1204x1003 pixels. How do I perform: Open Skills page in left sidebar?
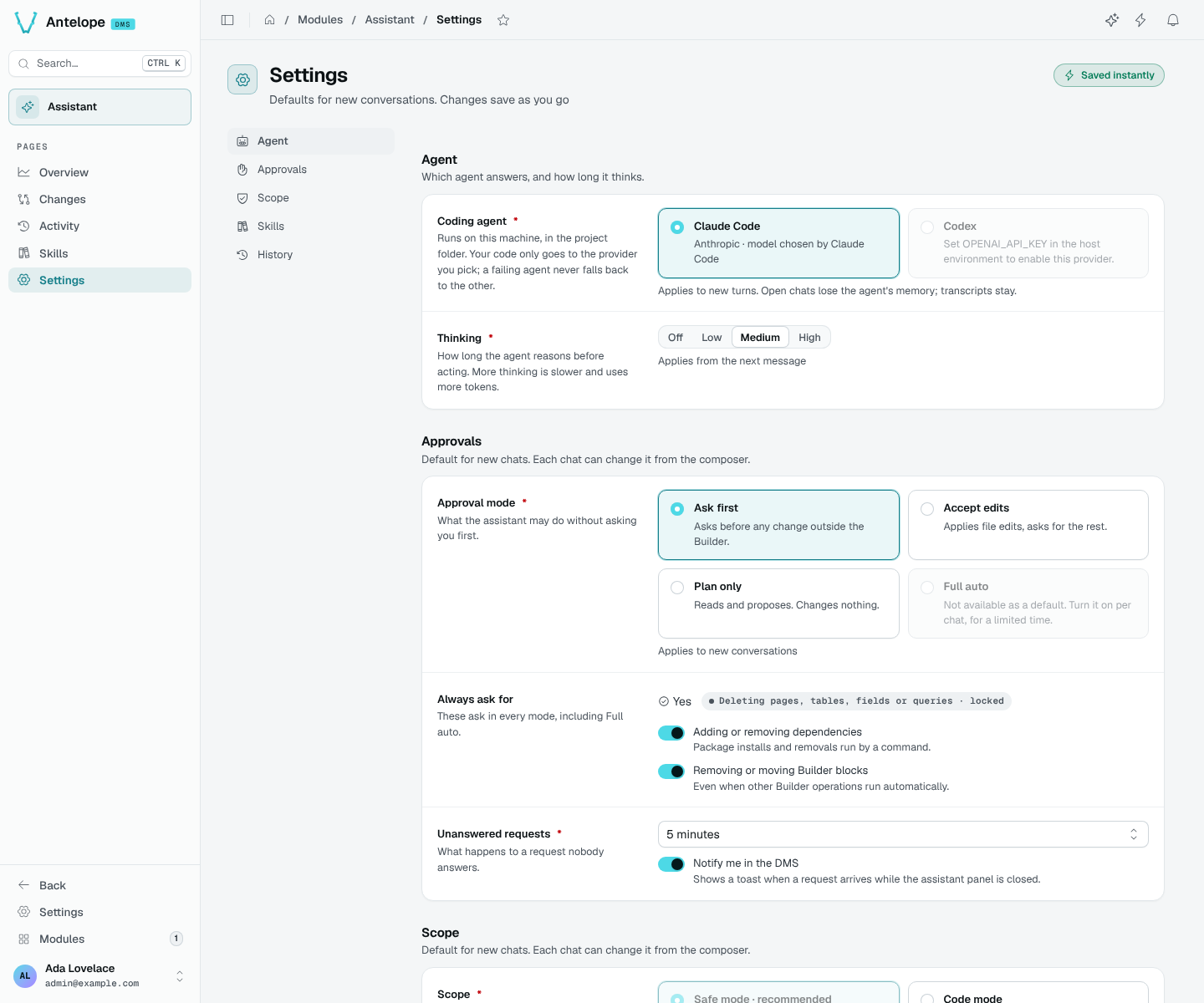[99, 253]
